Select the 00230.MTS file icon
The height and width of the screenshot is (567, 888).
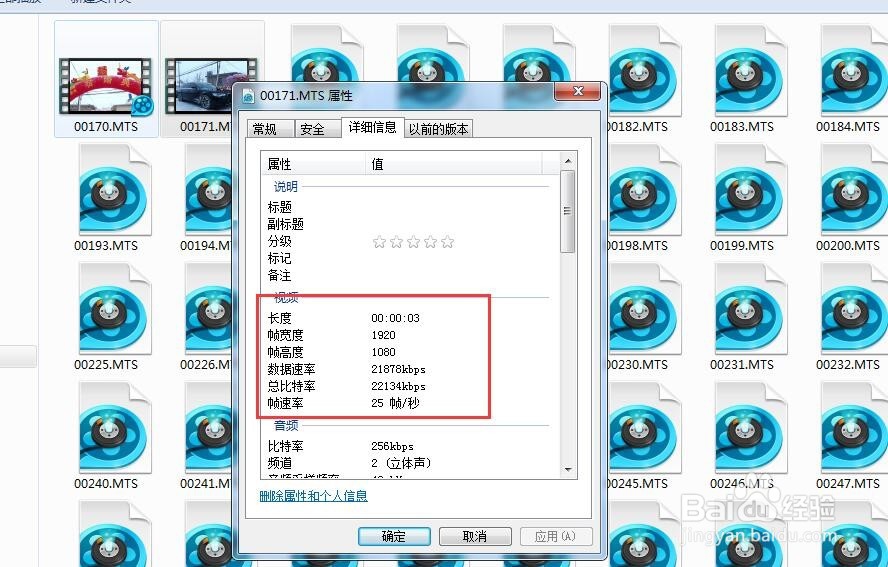(x=643, y=309)
